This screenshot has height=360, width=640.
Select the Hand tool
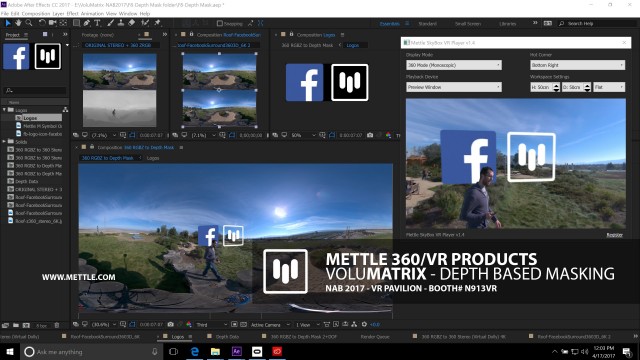18,23
